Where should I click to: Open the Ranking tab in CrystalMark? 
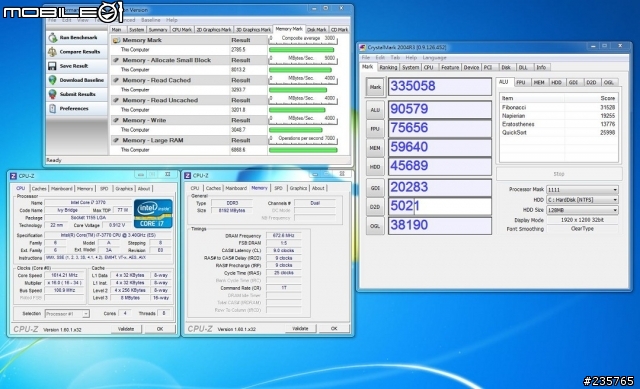pyautogui.click(x=388, y=67)
